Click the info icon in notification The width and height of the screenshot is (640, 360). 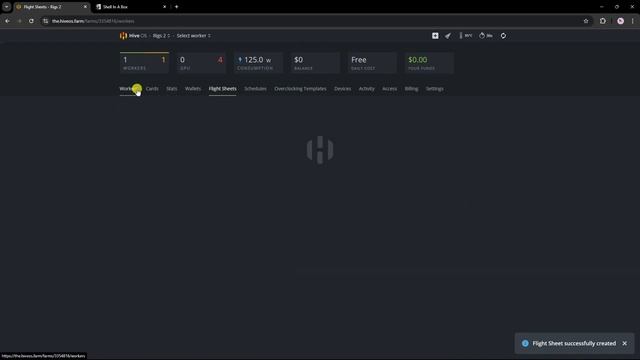pos(525,344)
